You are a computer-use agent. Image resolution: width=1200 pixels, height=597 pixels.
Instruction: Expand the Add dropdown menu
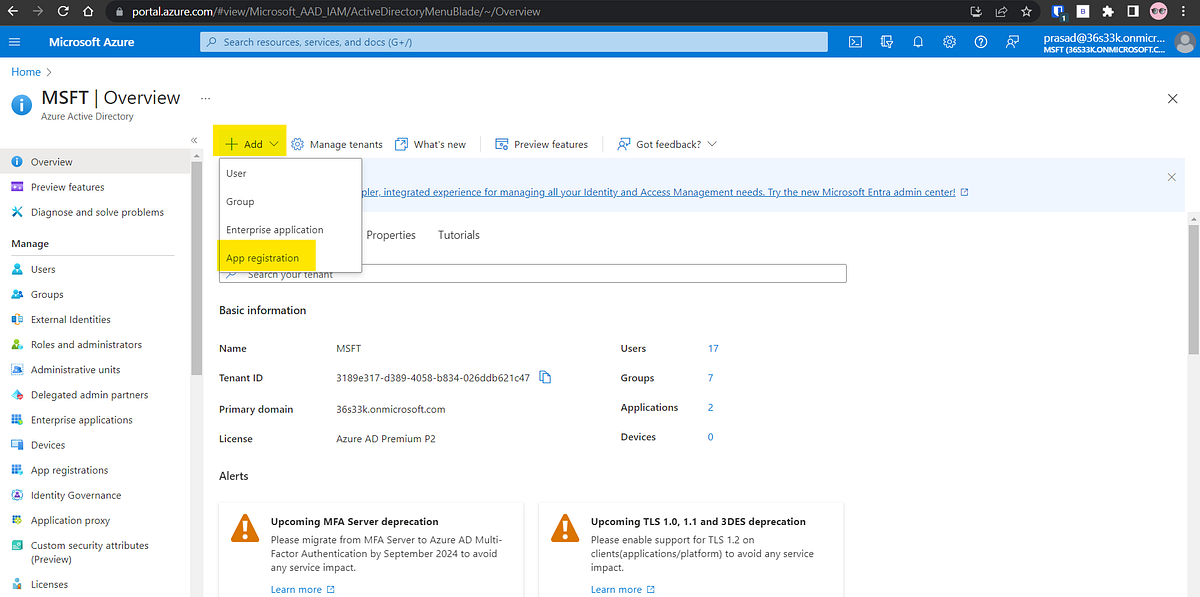tap(274, 143)
